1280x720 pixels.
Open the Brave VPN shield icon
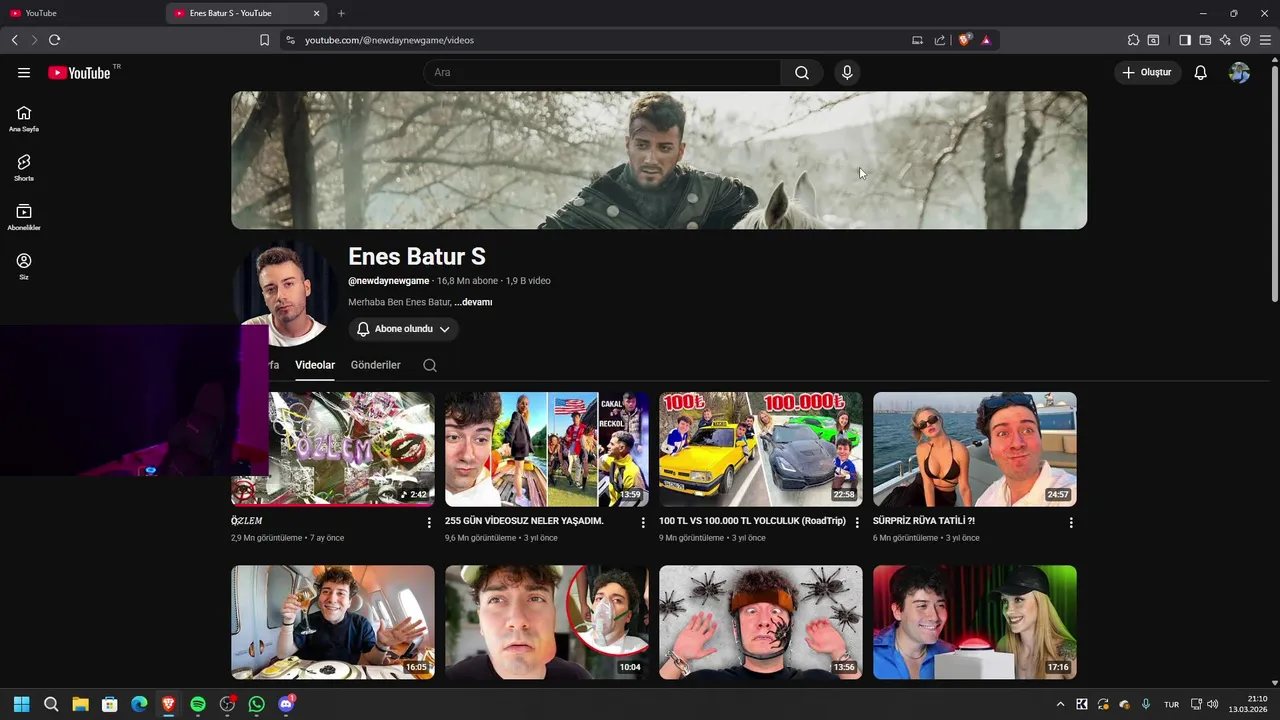point(1245,40)
